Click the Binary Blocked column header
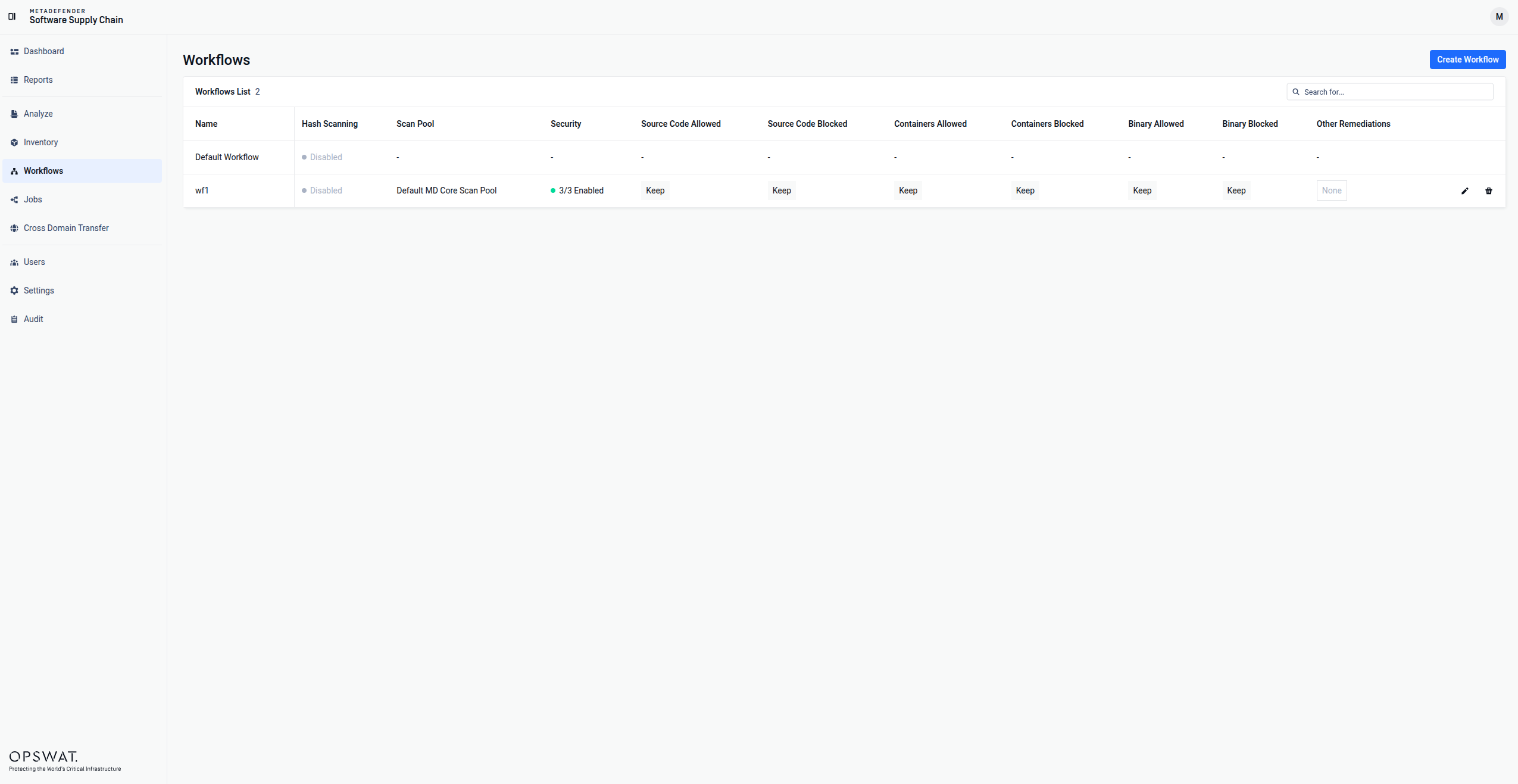This screenshot has height=784, width=1518. click(1250, 124)
